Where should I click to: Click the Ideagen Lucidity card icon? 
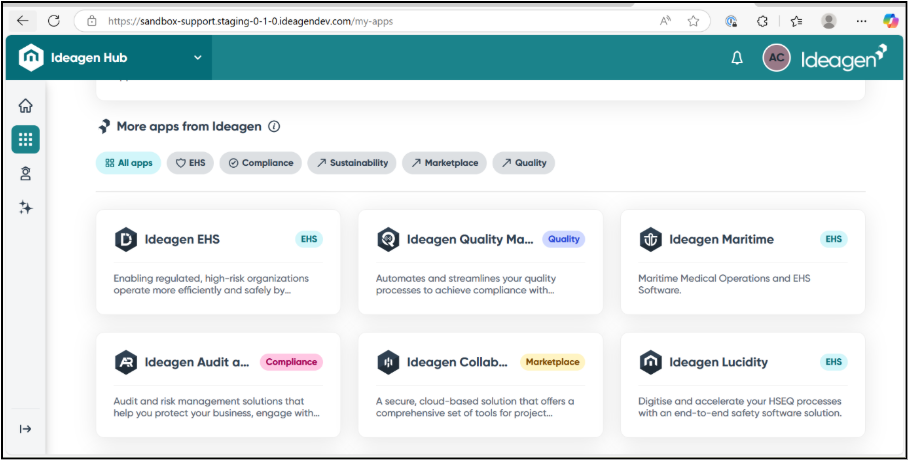[650, 362]
